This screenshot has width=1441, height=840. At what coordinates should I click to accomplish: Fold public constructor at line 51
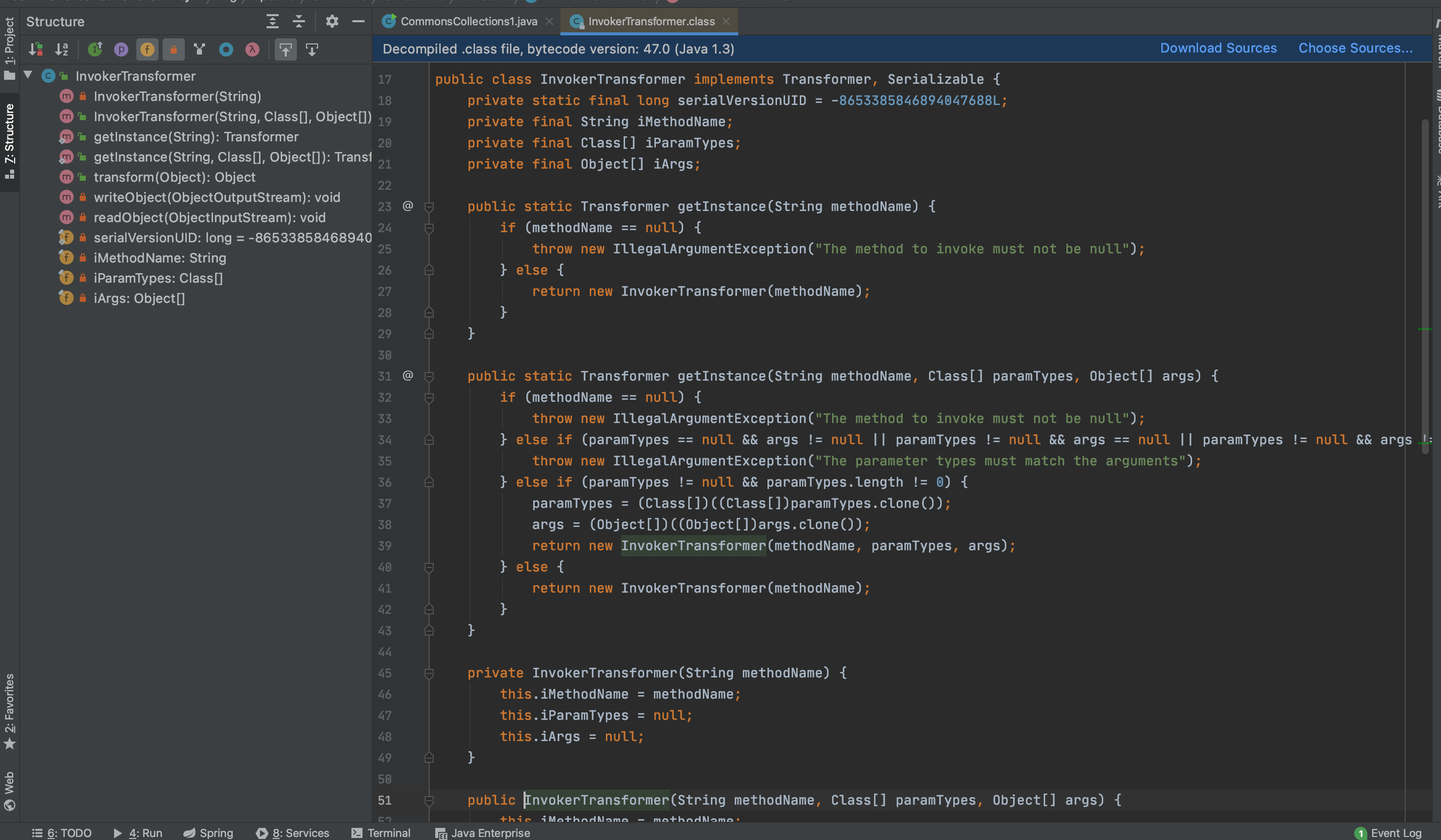(429, 801)
